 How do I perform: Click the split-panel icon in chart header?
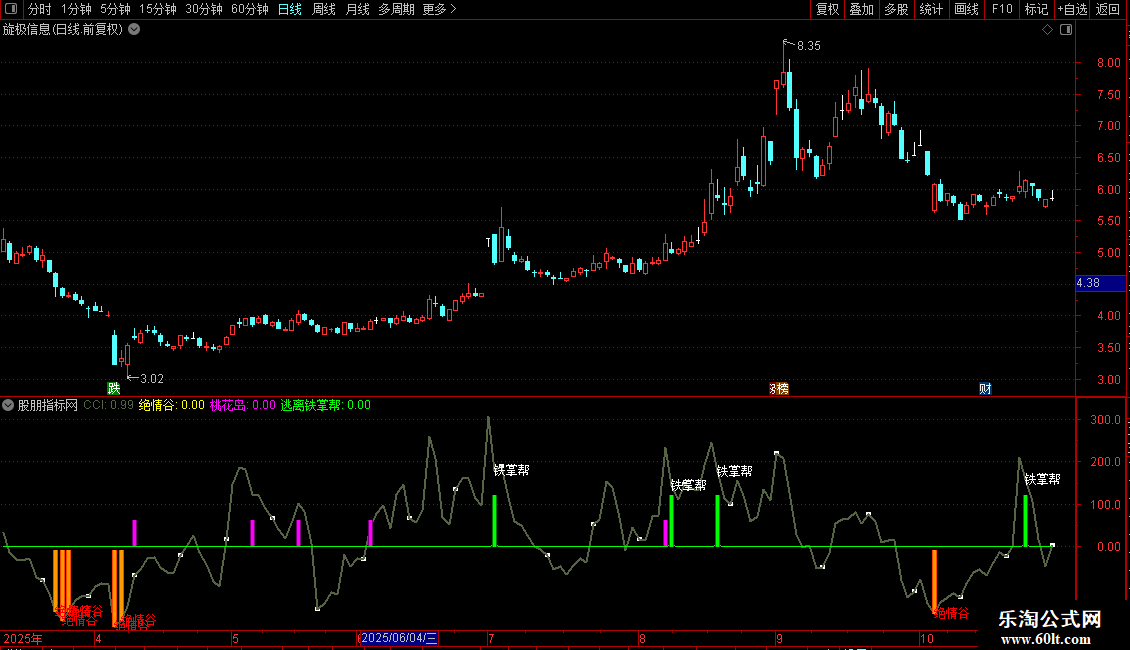click(1066, 30)
